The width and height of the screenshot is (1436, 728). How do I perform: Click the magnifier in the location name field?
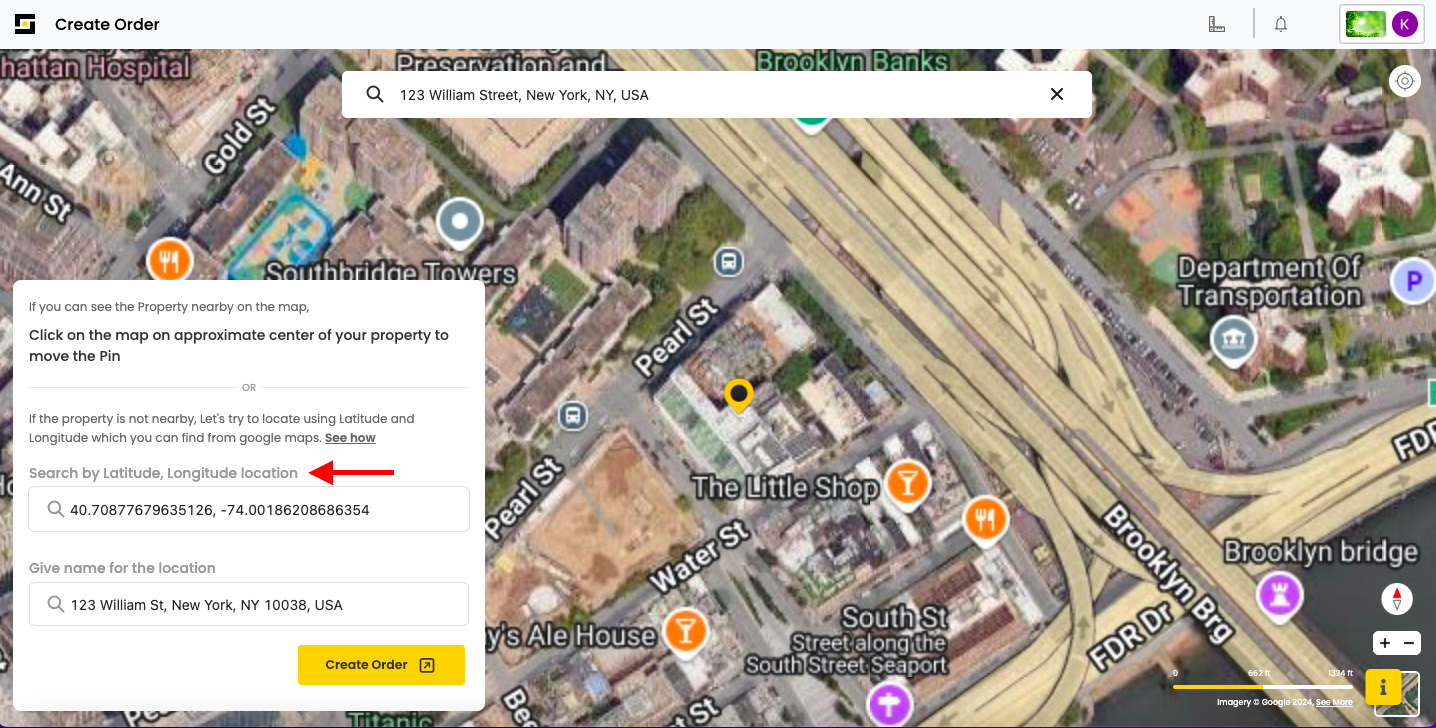coord(56,604)
